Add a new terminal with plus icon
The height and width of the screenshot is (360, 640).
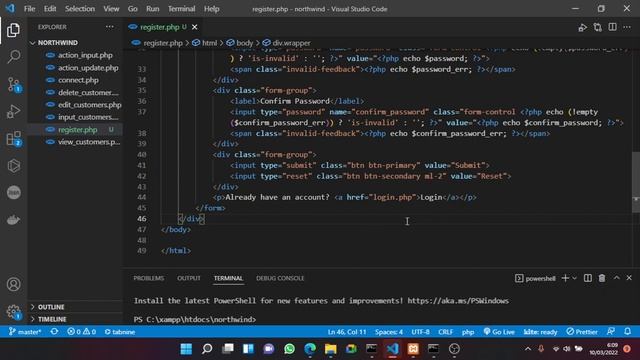click(565, 278)
